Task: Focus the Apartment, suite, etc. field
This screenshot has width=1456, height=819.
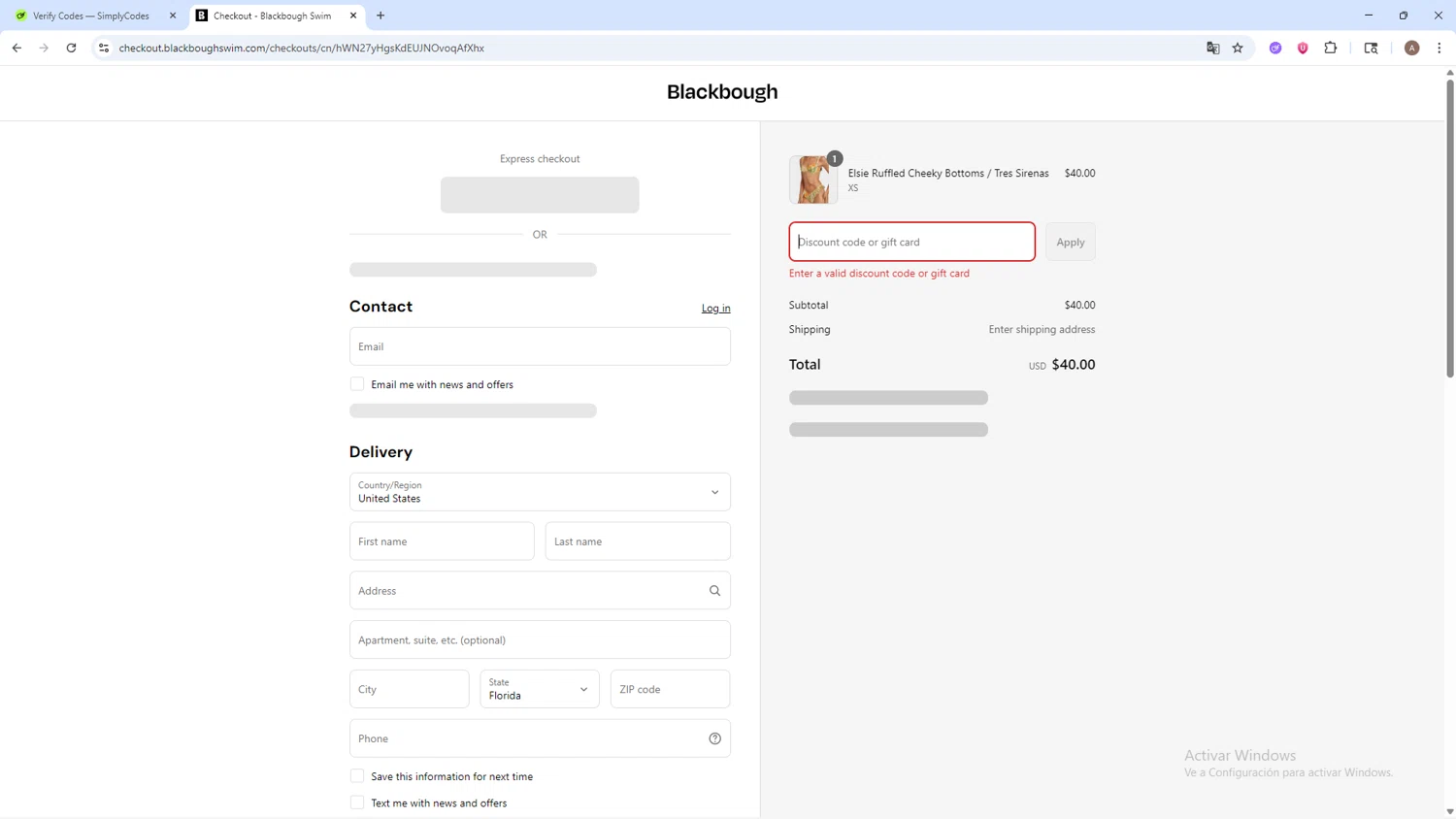Action: 540,640
